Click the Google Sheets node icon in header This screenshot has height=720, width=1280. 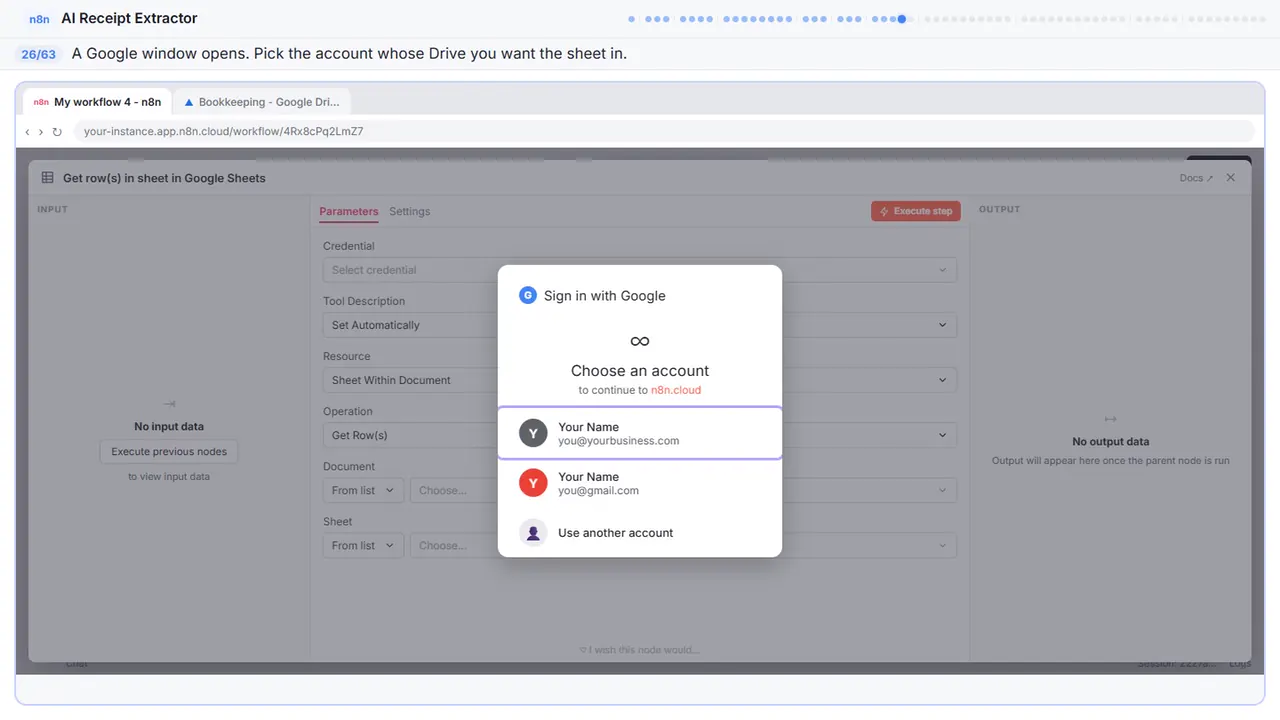(x=47, y=178)
